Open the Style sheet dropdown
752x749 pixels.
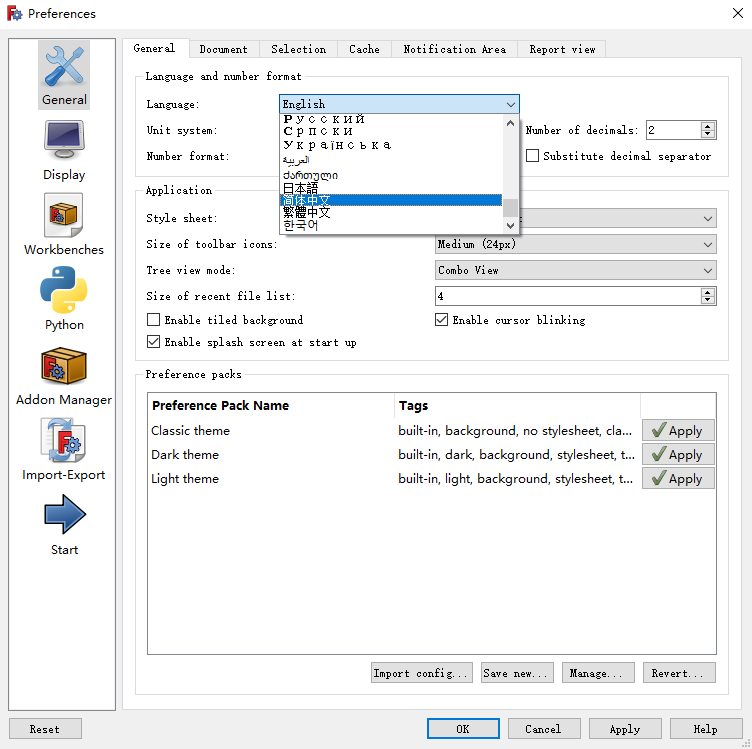(x=708, y=219)
